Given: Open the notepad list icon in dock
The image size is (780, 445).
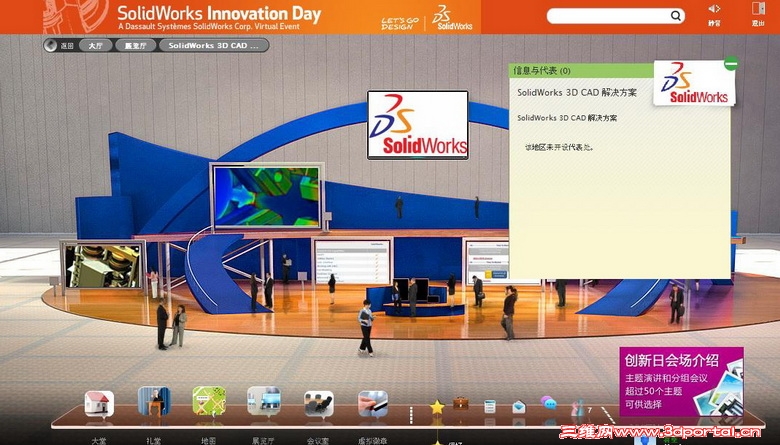Looking at the screenshot, I should point(489,407).
